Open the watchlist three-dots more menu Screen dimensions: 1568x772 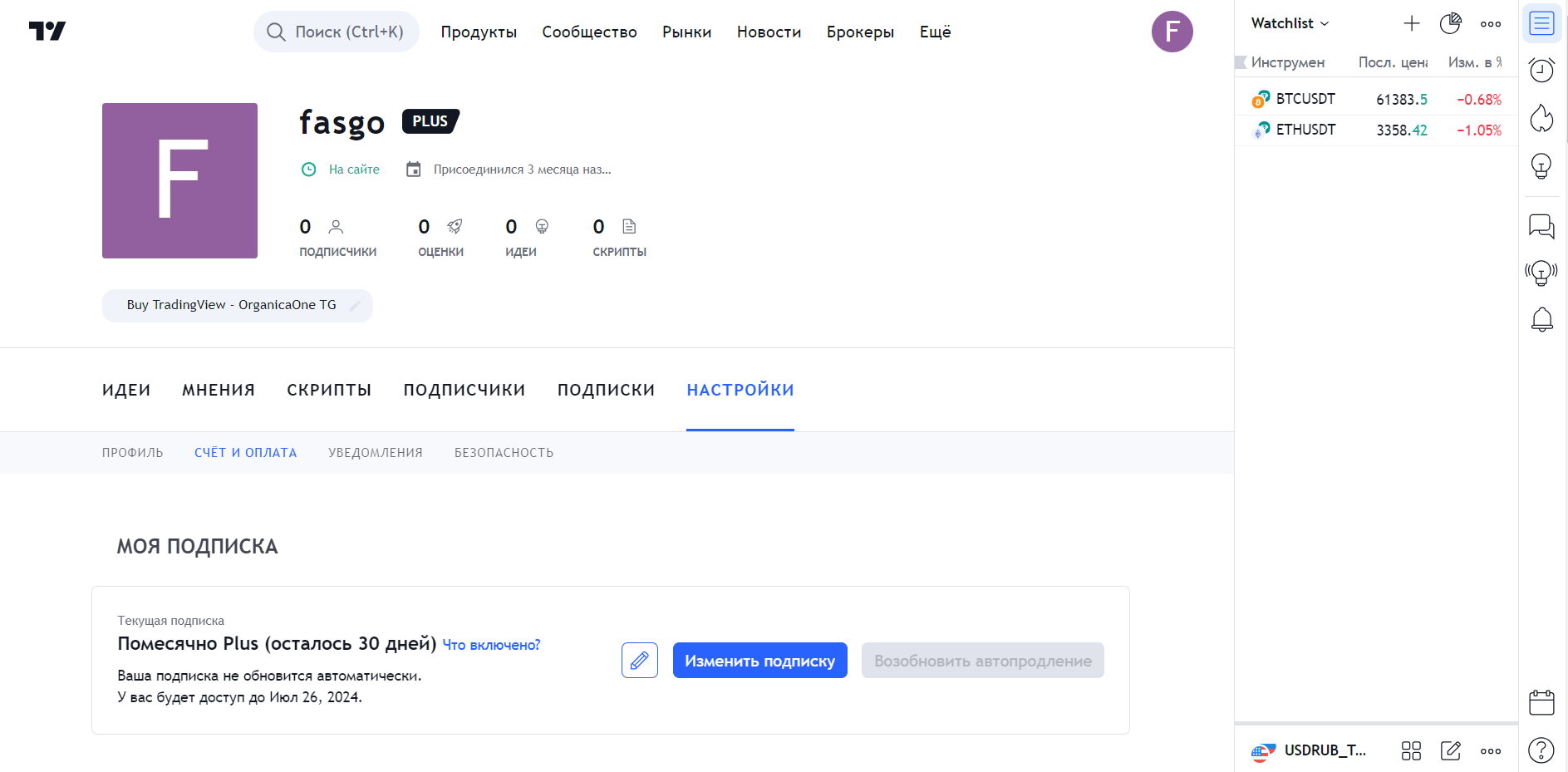coord(1490,24)
